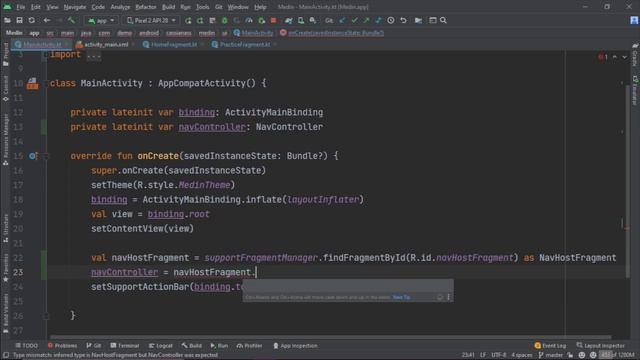Image resolution: width=640 pixels, height=360 pixels.
Task: Open the Refactor menu
Action: click(x=146, y=7)
